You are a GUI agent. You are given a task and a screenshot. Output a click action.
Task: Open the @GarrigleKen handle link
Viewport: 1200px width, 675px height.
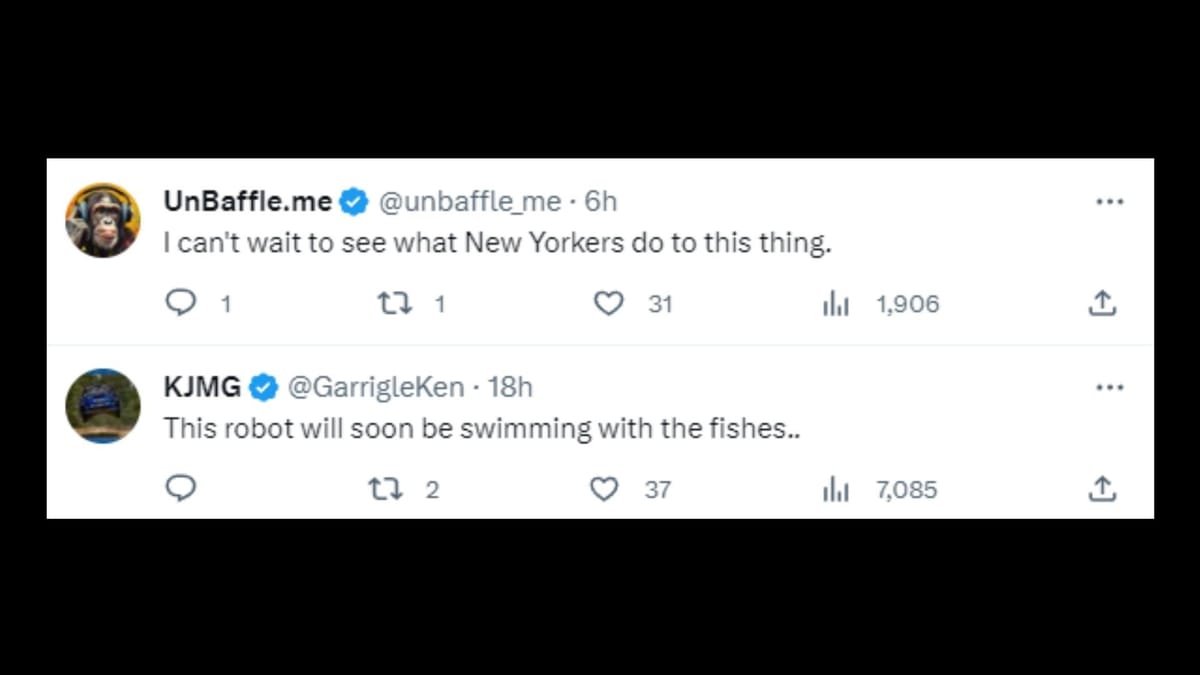click(376, 386)
